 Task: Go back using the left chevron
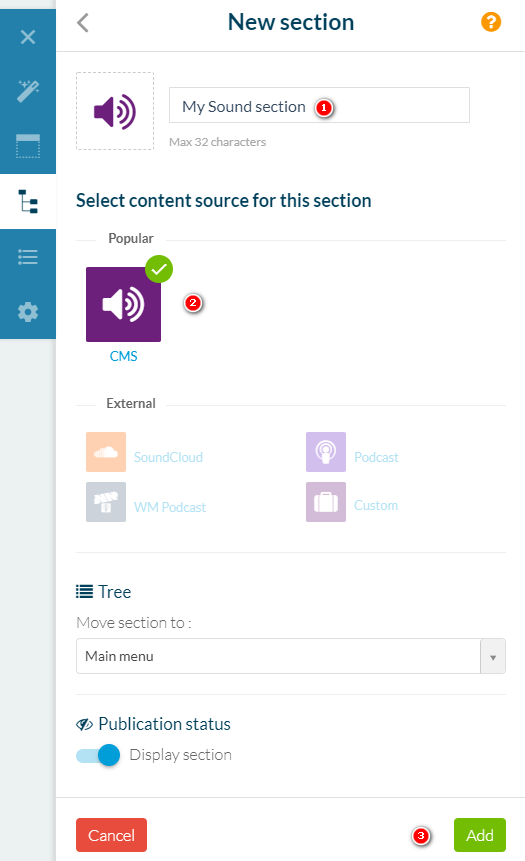(x=83, y=23)
